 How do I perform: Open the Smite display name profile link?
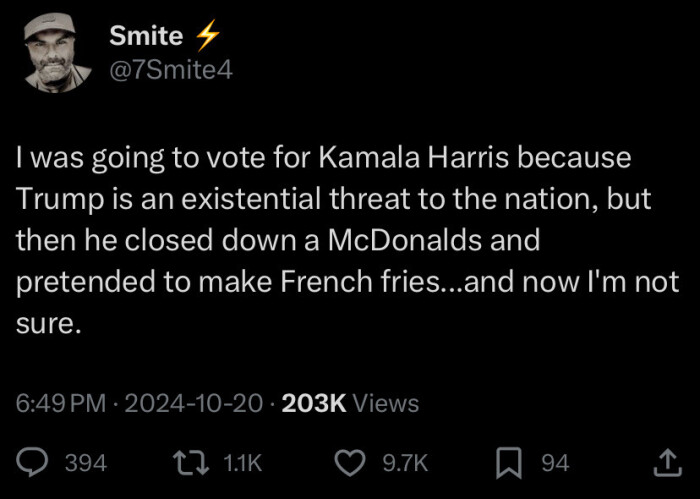point(146,37)
